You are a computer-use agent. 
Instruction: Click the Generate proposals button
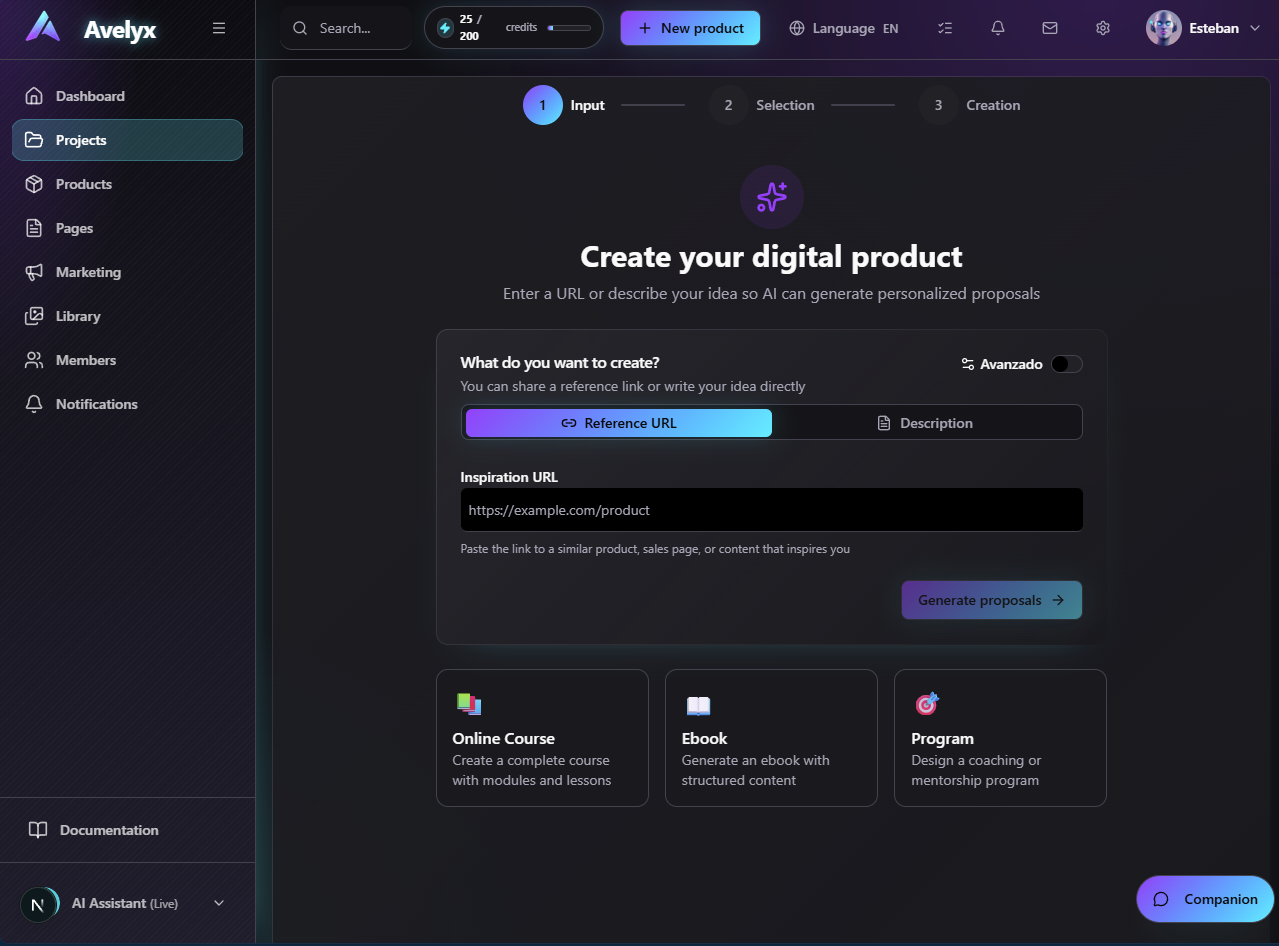tap(990, 600)
